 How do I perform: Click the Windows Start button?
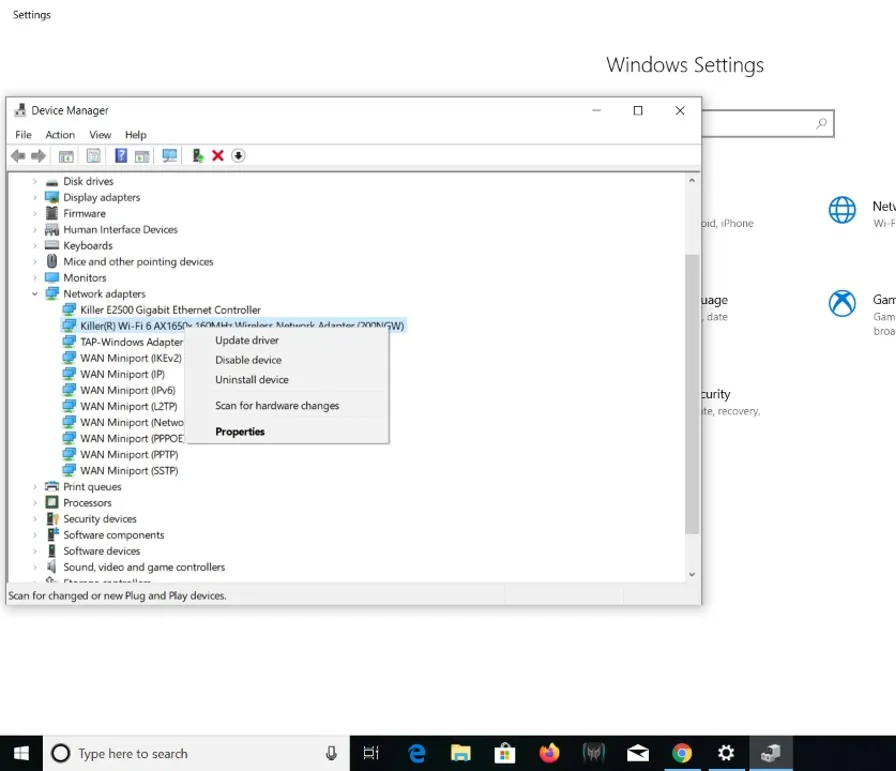[x=21, y=753]
